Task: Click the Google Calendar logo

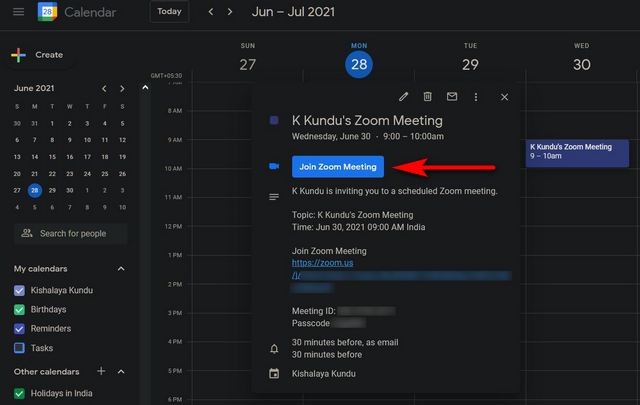Action: (x=47, y=12)
